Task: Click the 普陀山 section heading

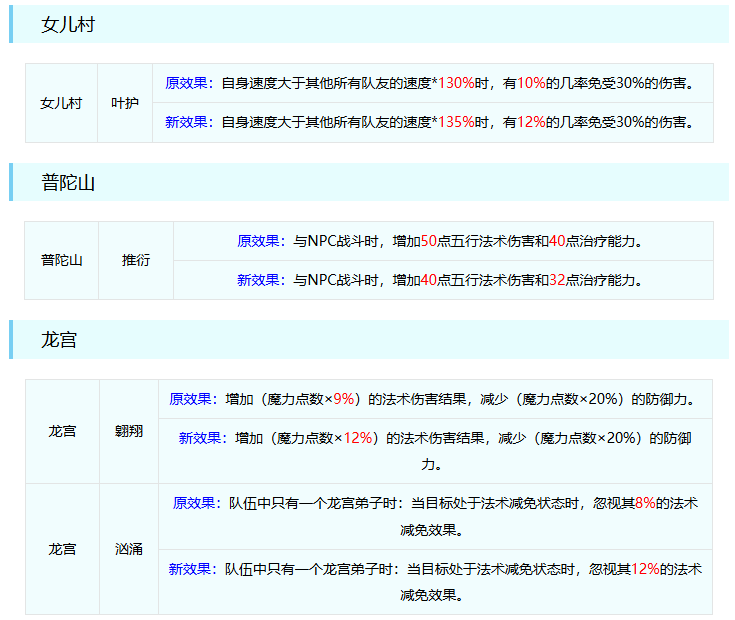Action: [x=68, y=182]
